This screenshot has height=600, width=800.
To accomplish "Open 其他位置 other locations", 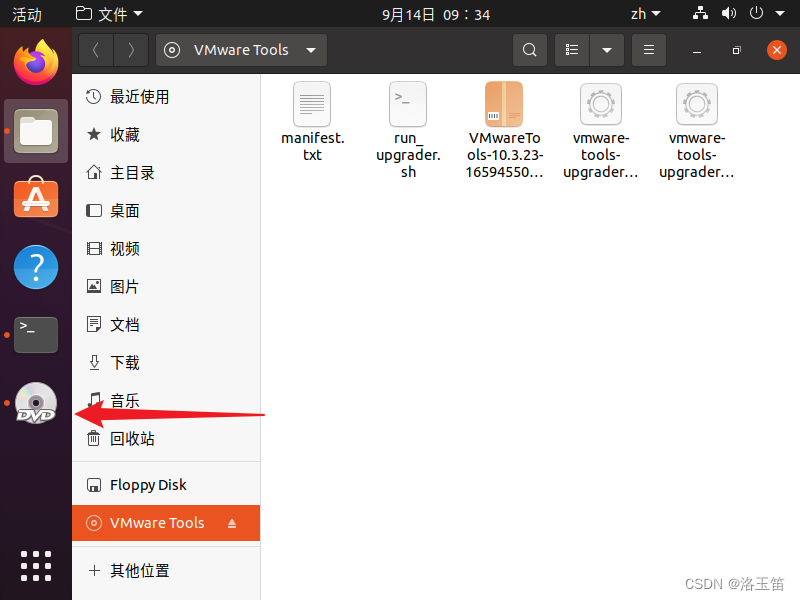I will (166, 570).
